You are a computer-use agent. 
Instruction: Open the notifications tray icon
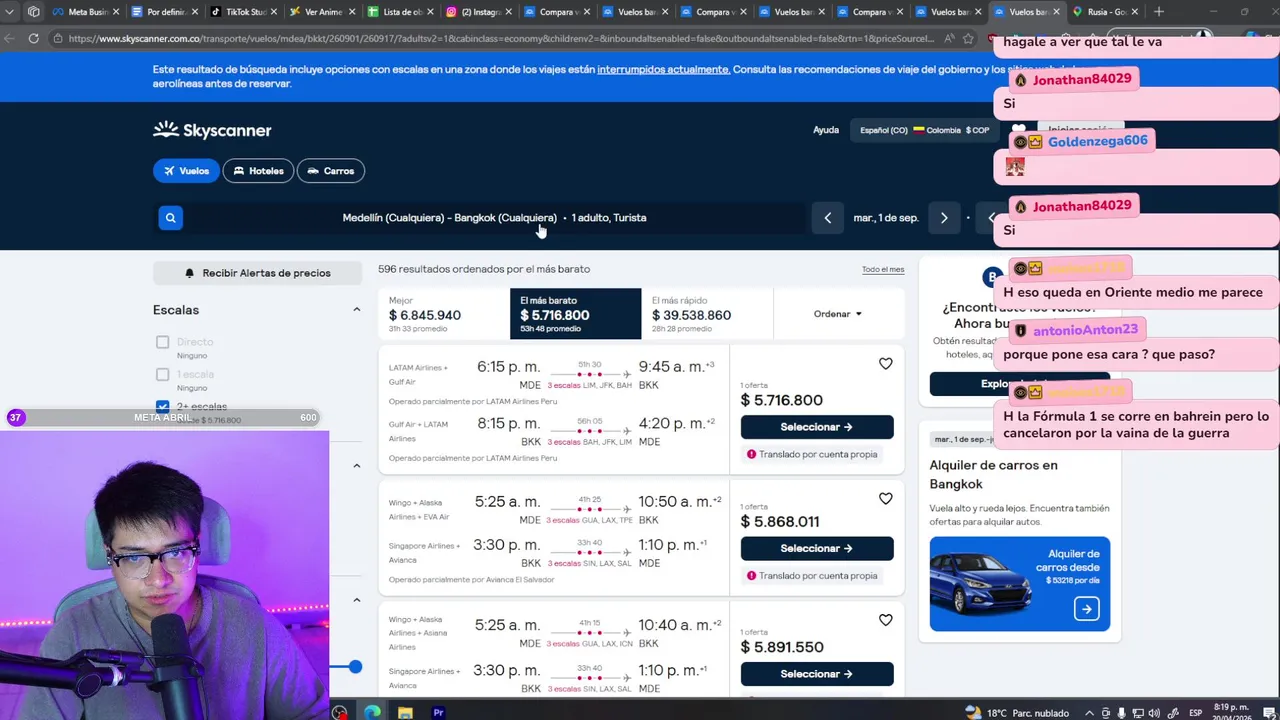pyautogui.click(x=1271, y=712)
